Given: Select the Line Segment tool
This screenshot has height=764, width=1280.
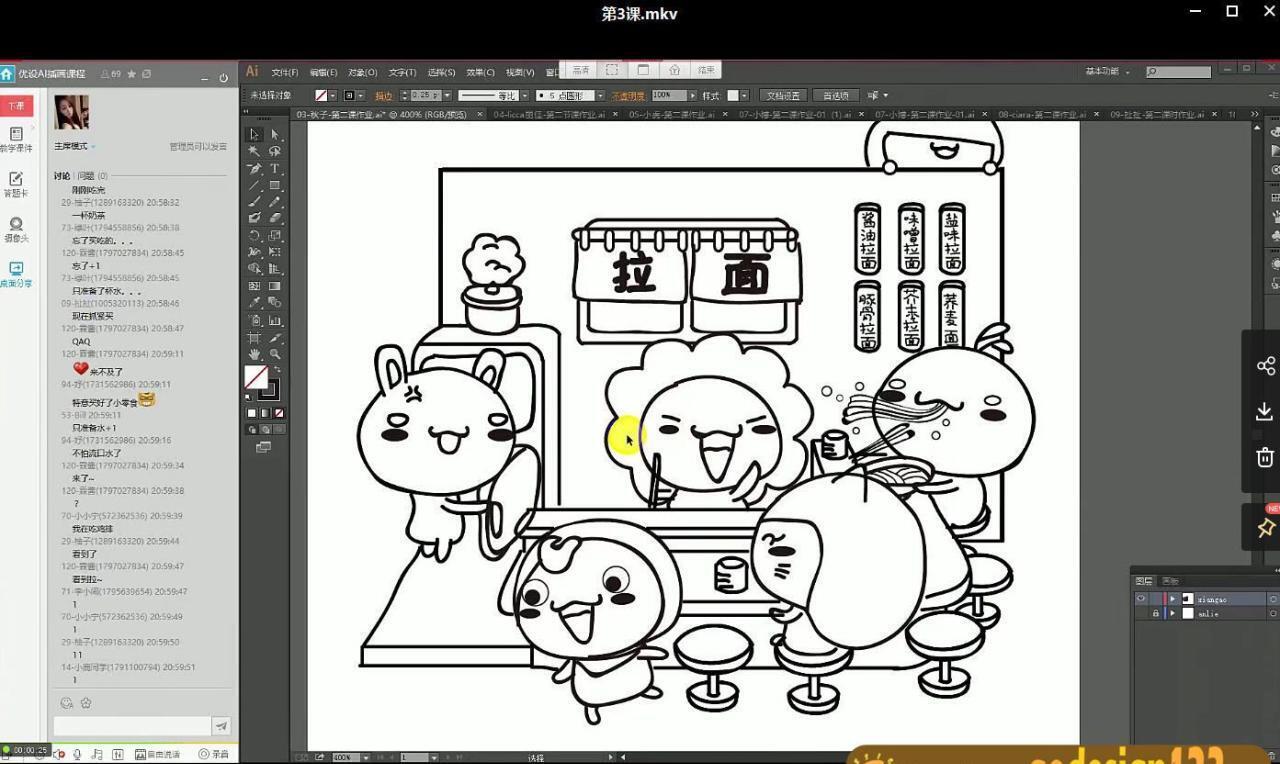Looking at the screenshot, I should tap(255, 185).
